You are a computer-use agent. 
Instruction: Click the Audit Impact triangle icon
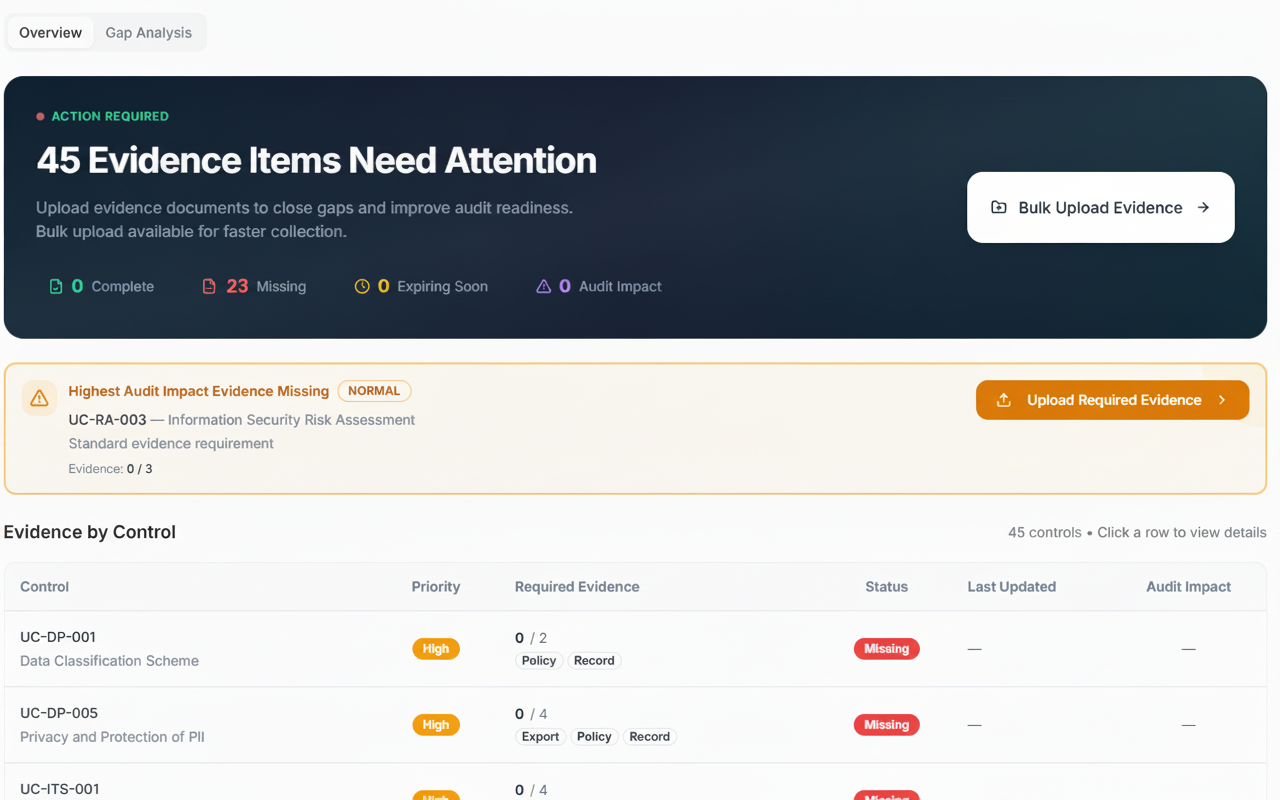pos(543,286)
